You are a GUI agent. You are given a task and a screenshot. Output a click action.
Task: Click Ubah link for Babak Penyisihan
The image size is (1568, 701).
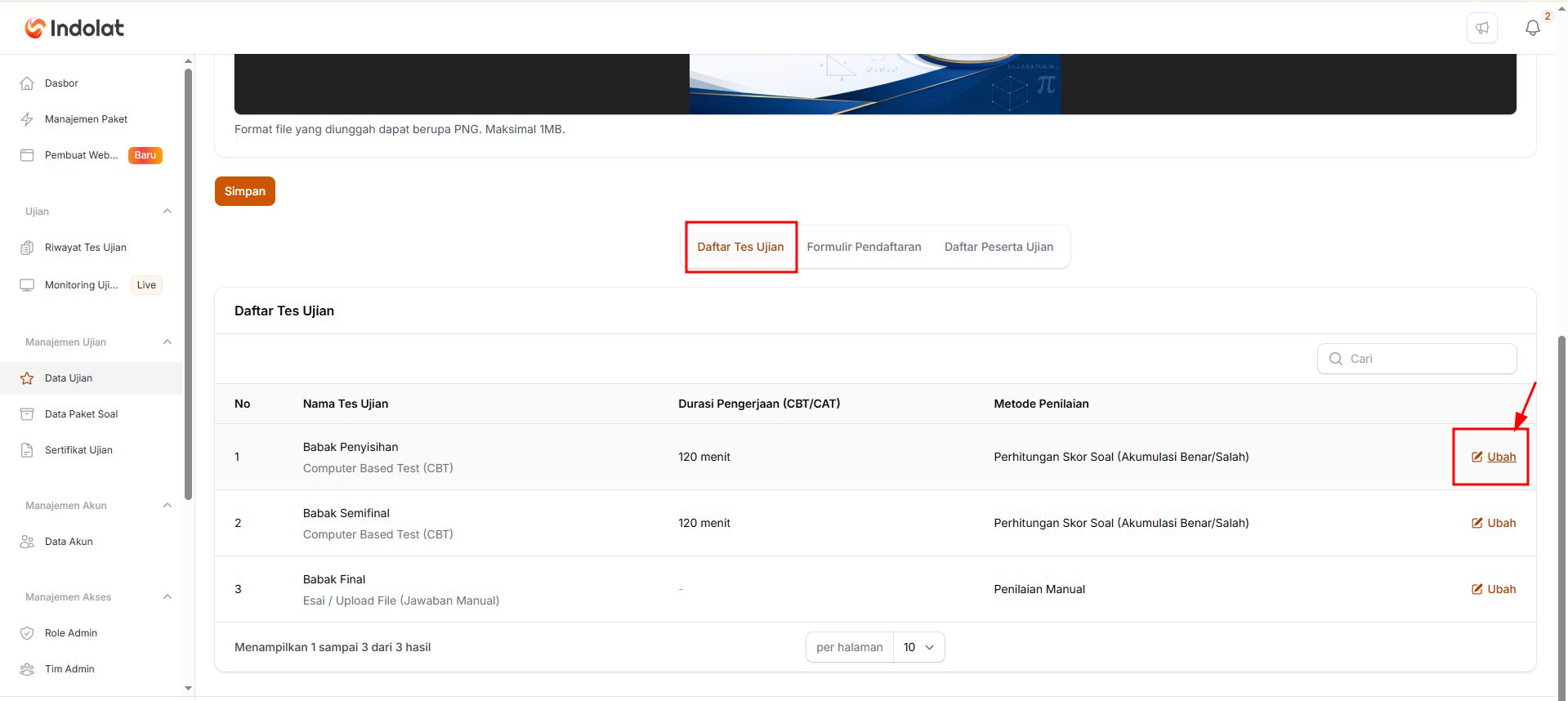(x=1501, y=457)
